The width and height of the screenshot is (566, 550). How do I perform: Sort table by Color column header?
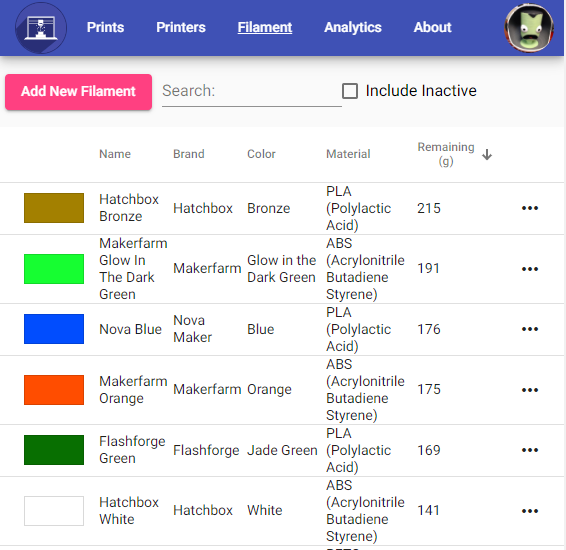click(261, 154)
